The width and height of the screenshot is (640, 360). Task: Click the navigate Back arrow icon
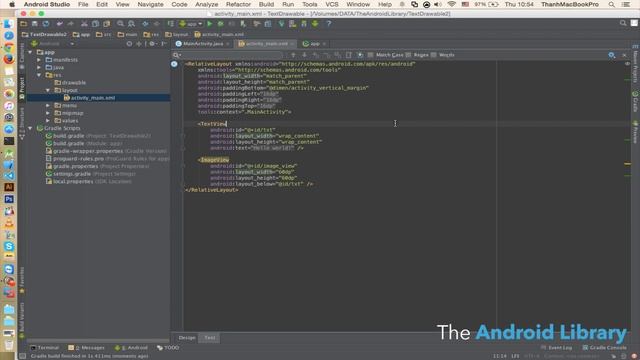(146, 24)
